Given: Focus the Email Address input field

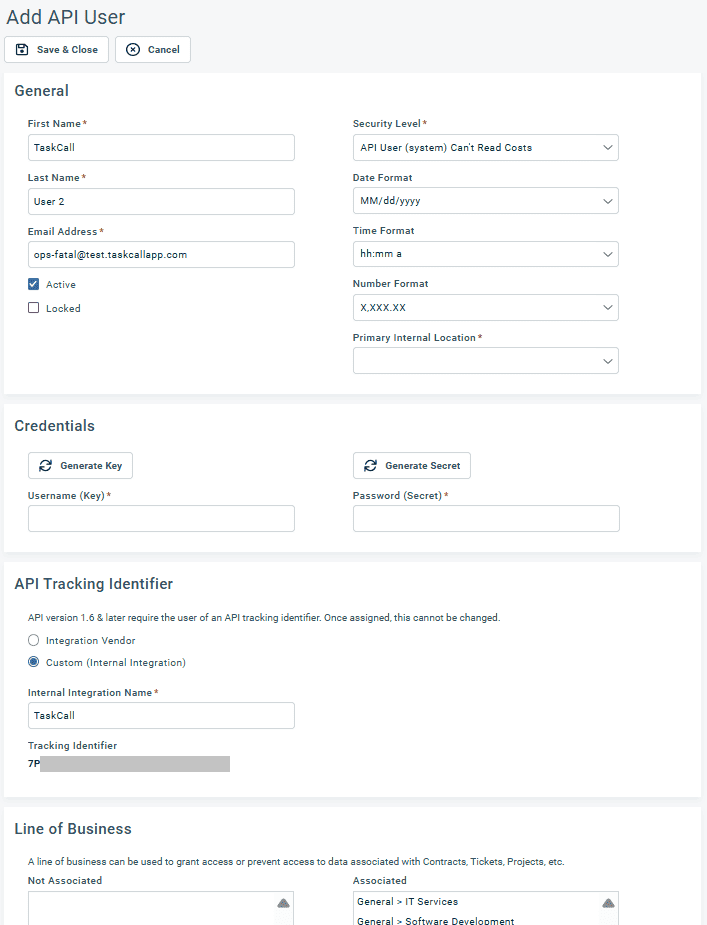Looking at the screenshot, I should coord(161,255).
